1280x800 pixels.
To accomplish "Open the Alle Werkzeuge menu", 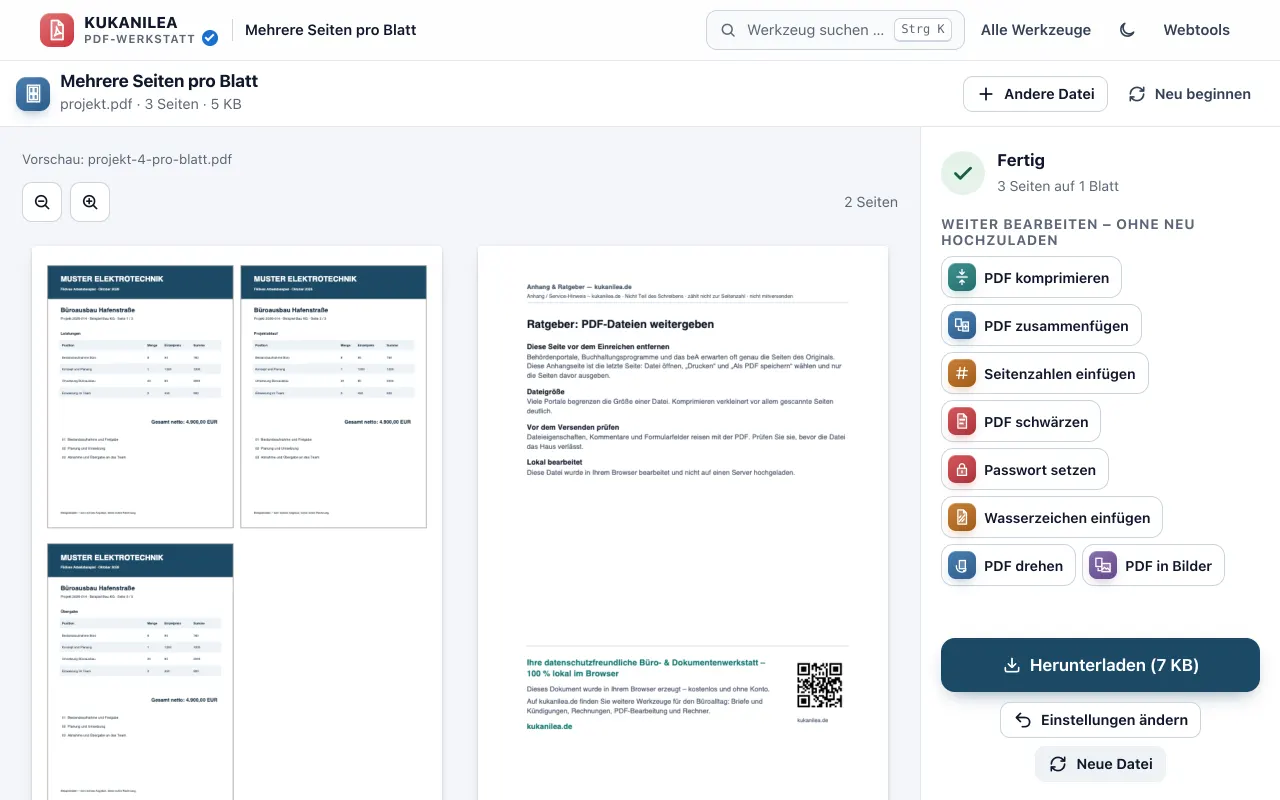I will point(1036,30).
